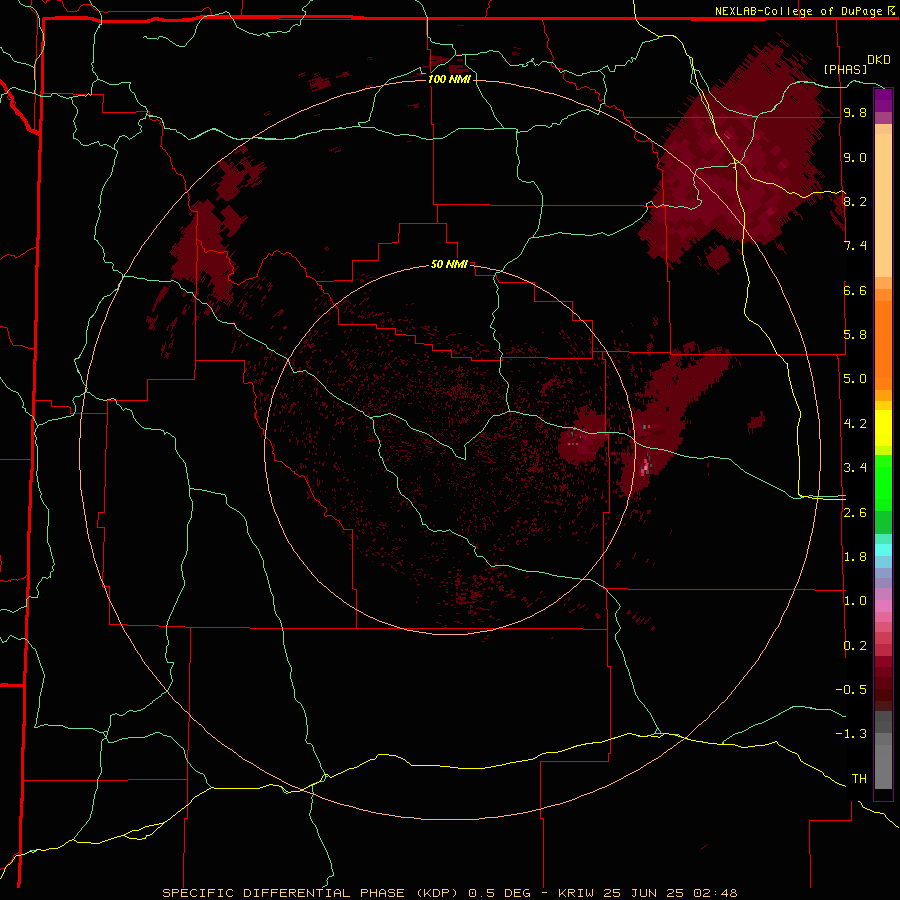Select the yellow segment of the color bar

pos(883,428)
